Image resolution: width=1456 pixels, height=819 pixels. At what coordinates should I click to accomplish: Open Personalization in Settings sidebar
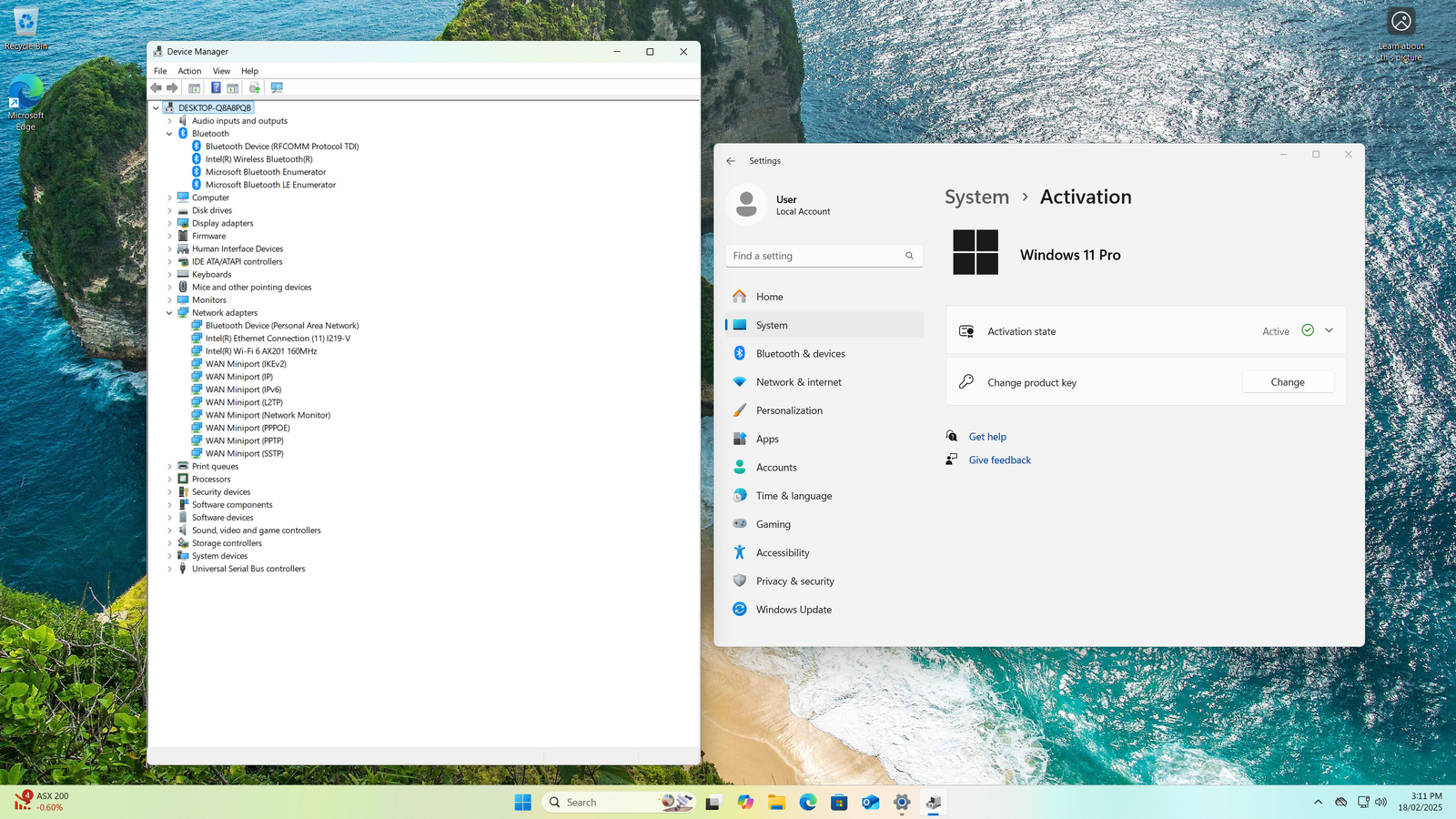point(824,410)
